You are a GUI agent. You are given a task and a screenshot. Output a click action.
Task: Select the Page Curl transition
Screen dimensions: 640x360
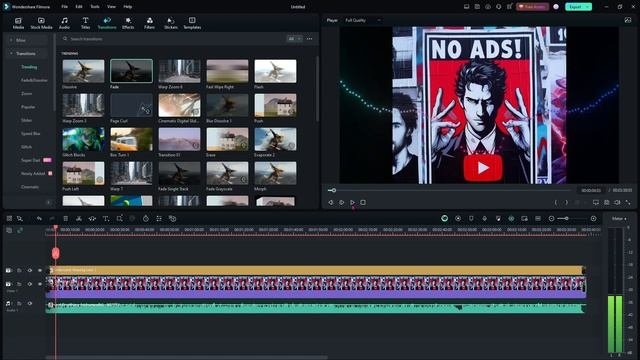(131, 105)
